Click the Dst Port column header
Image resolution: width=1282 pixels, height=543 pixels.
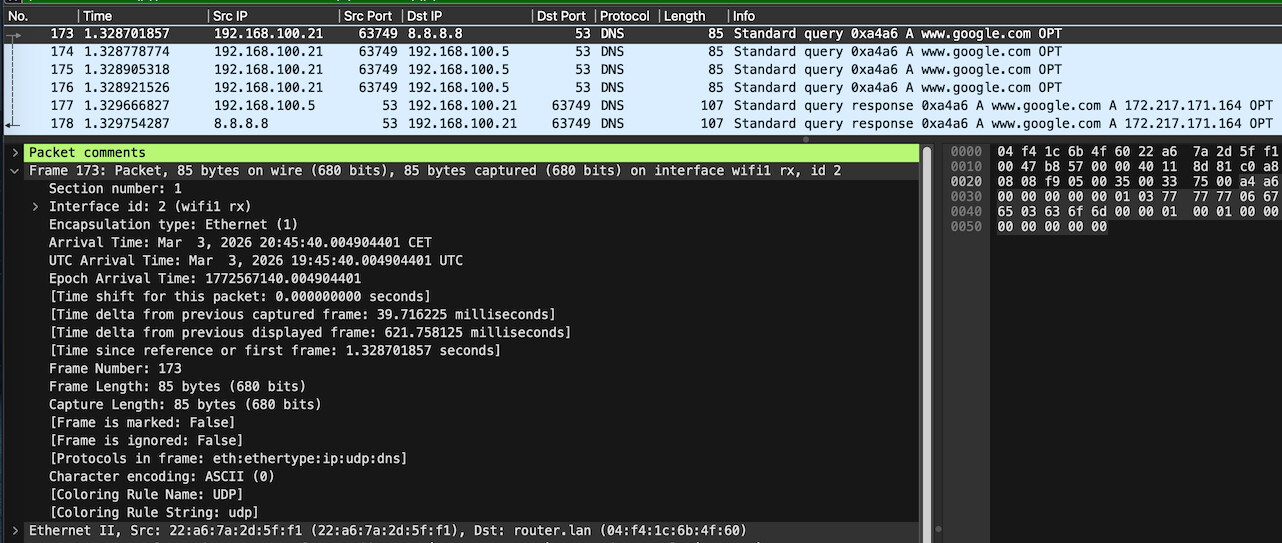561,16
